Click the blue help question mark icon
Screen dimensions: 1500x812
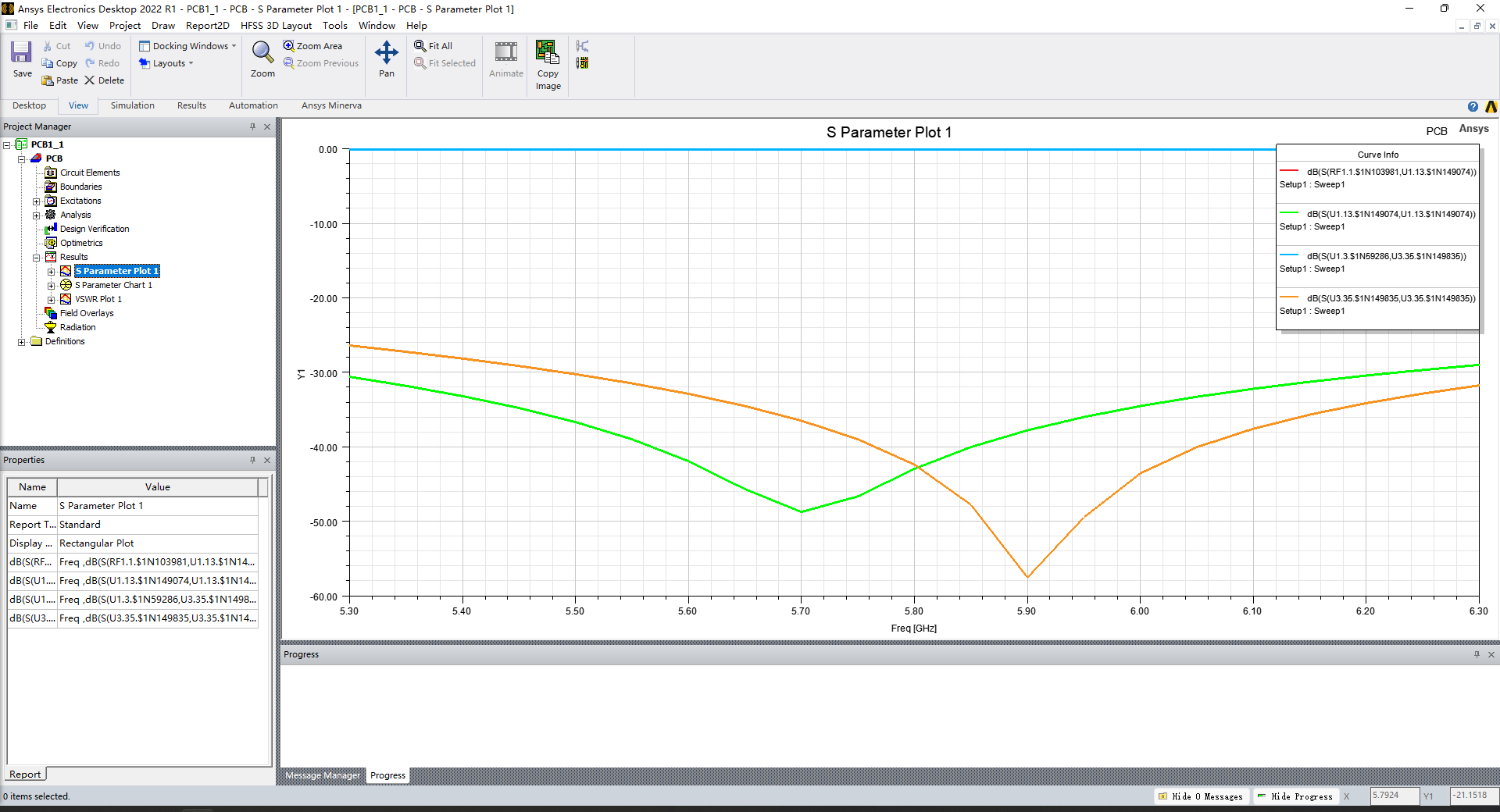pyautogui.click(x=1473, y=107)
